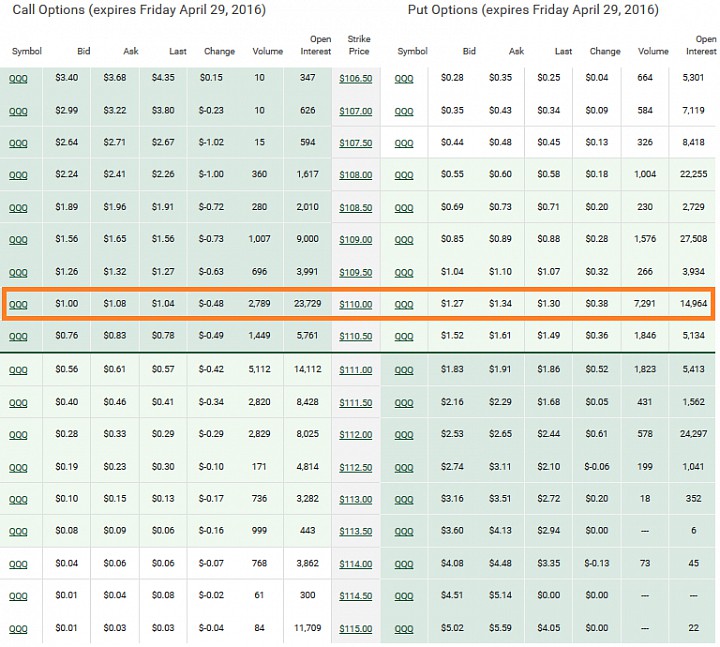Viewport: 720px width, 647px height.
Task: Click the call options Ask column header
Action: pyautogui.click(x=131, y=51)
